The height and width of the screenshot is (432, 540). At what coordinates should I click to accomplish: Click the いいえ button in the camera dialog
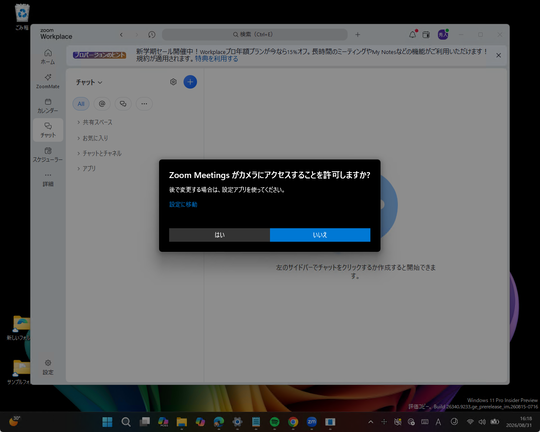[320, 235]
